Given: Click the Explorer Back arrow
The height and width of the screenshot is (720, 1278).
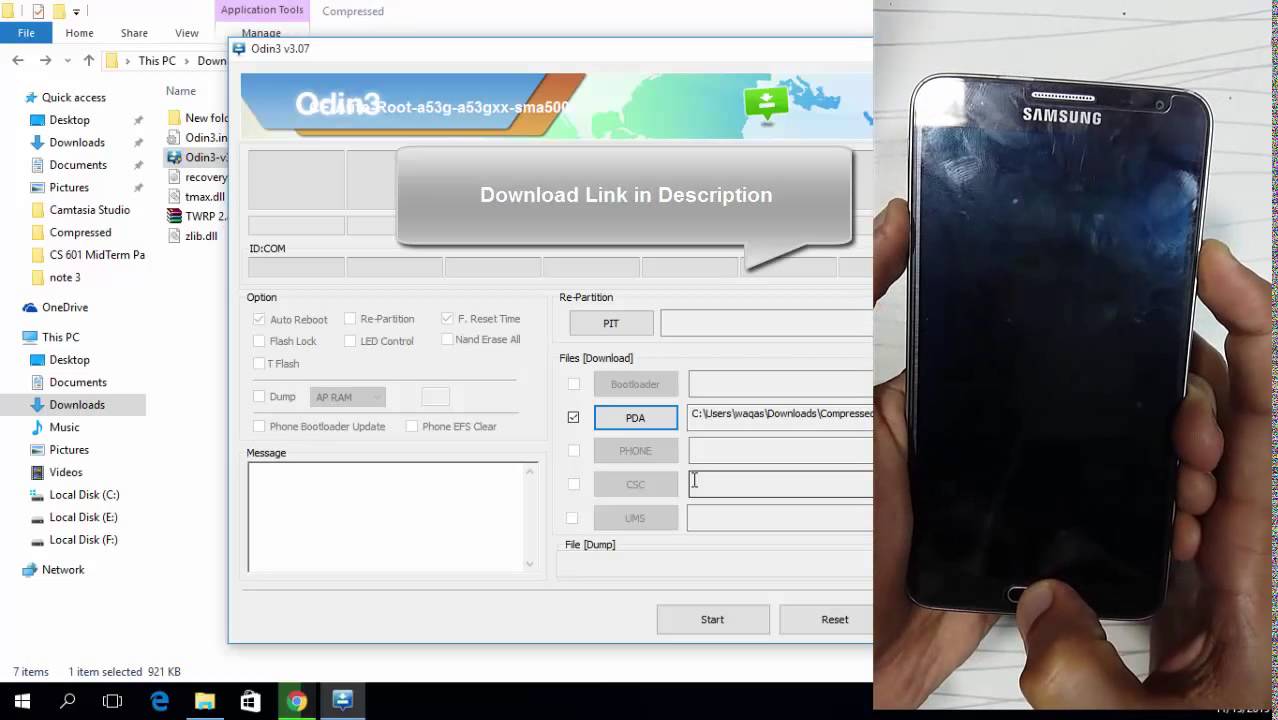Looking at the screenshot, I should (x=18, y=60).
